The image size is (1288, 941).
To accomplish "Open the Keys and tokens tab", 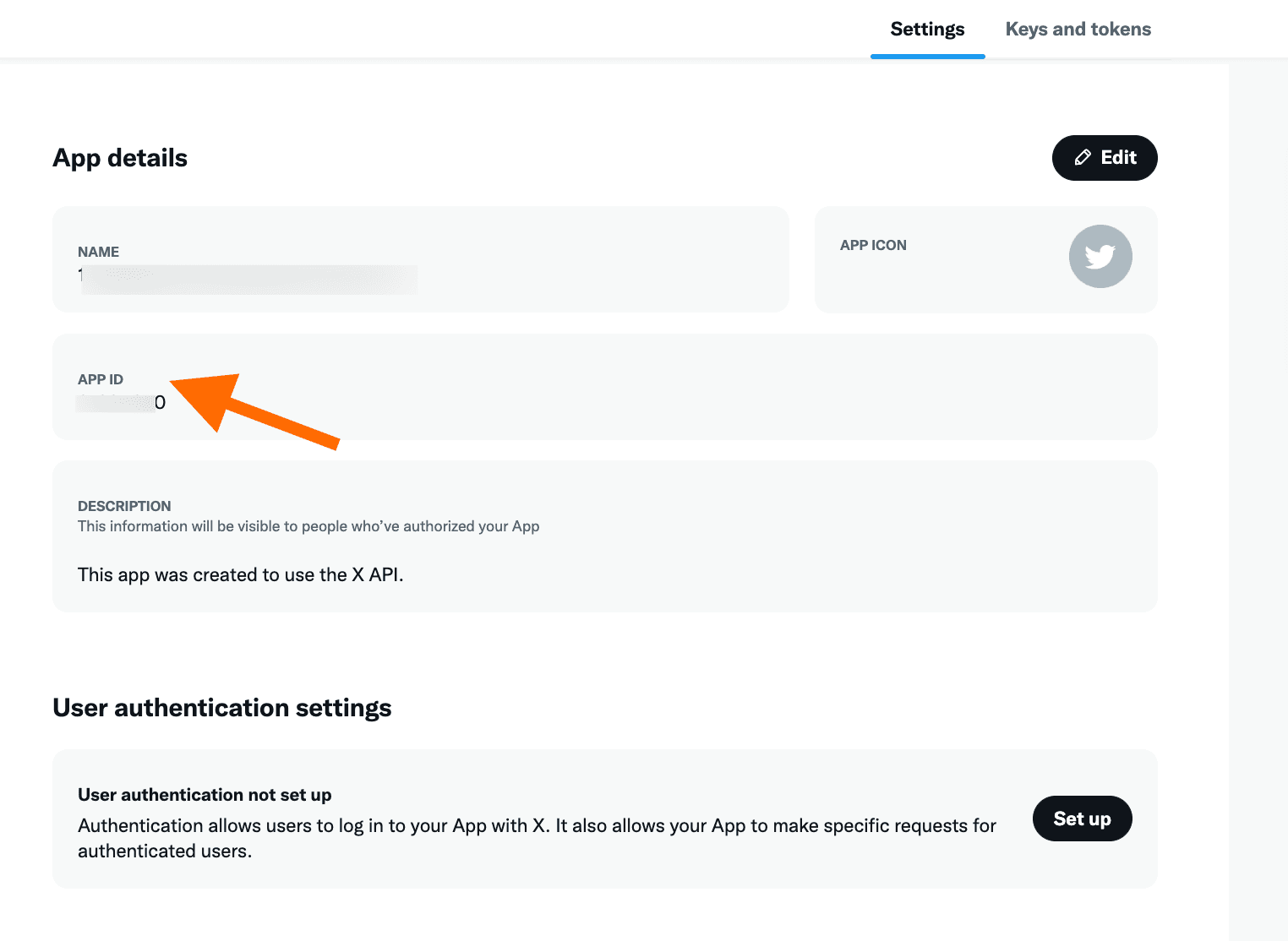I will (x=1078, y=30).
